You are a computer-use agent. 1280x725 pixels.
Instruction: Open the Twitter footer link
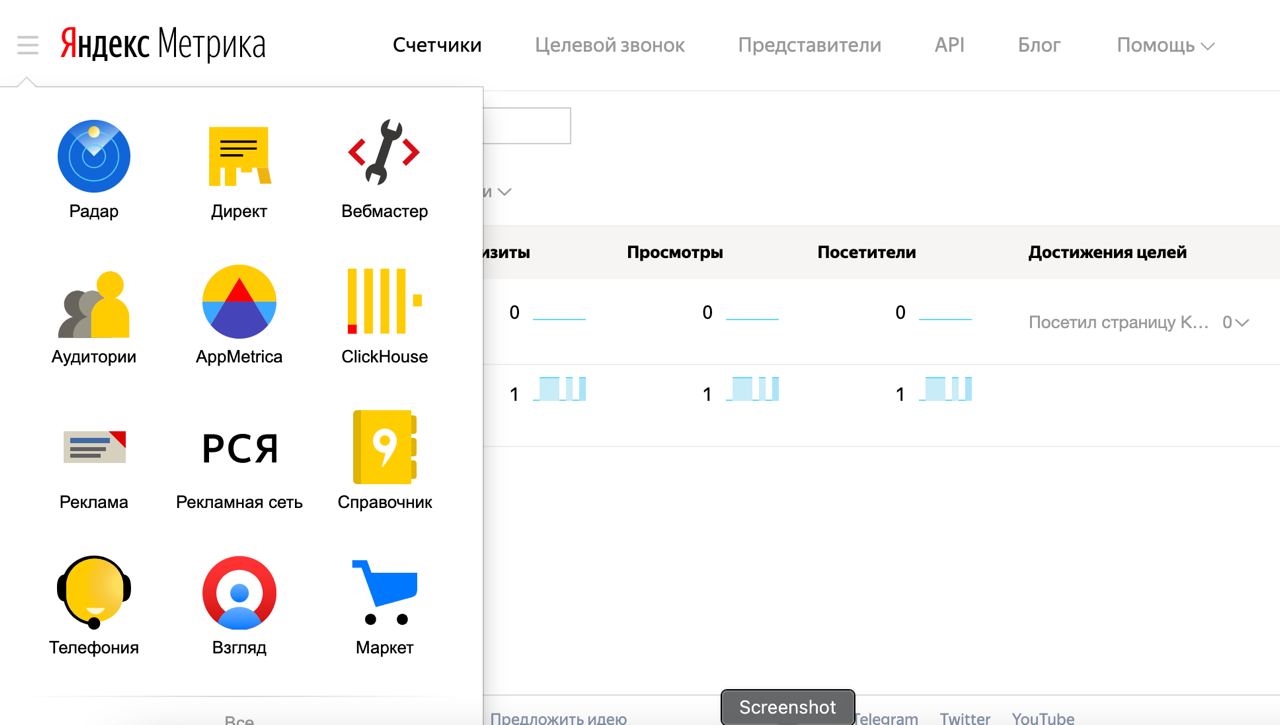point(965,717)
